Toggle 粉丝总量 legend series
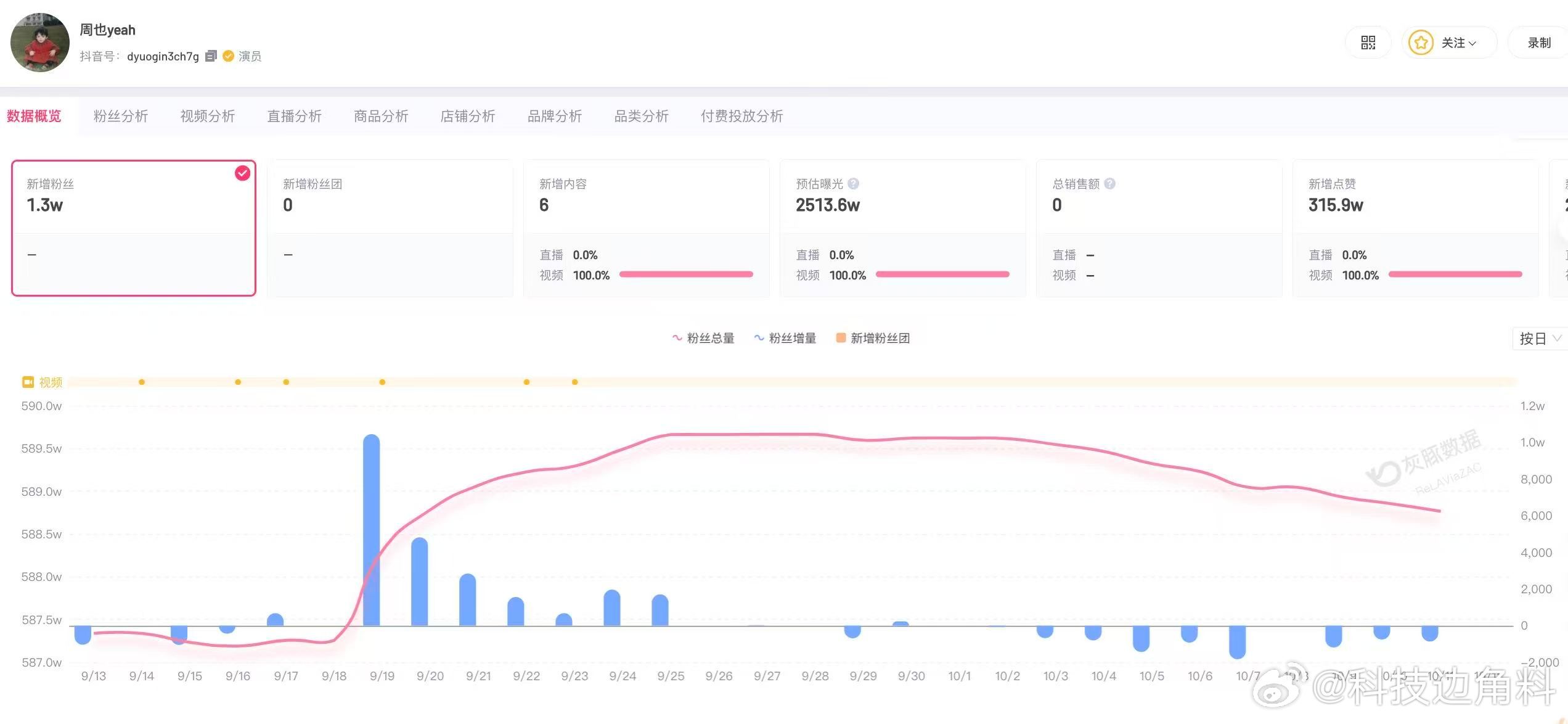The width and height of the screenshot is (1568, 724). click(703, 338)
